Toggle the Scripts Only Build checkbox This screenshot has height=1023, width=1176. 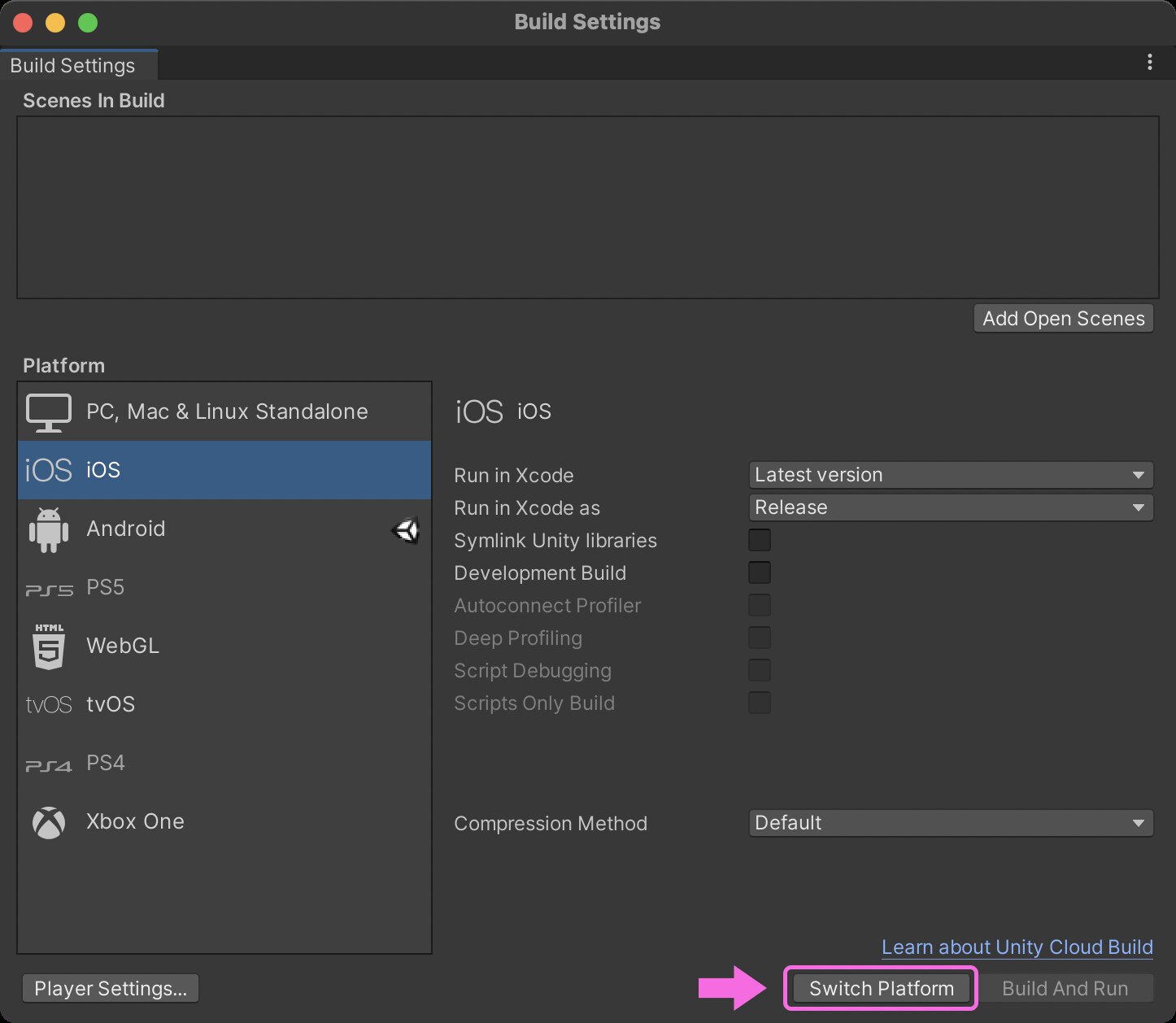tap(760, 703)
